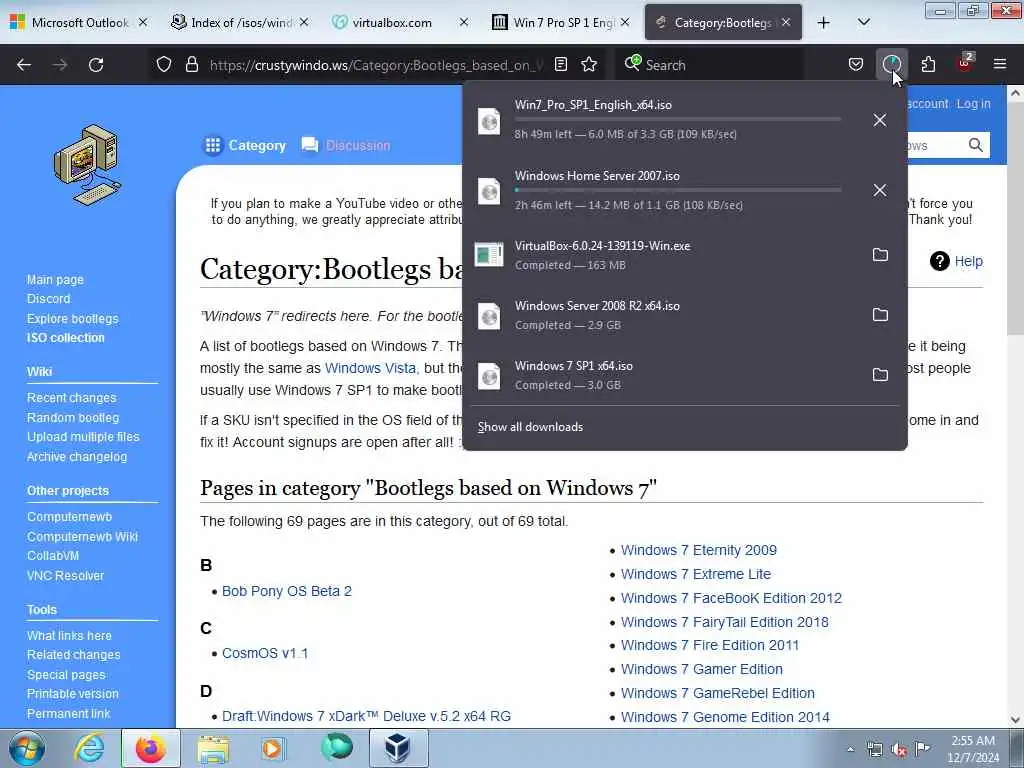
Task: Switch to Firefox in the taskbar
Action: click(150, 748)
